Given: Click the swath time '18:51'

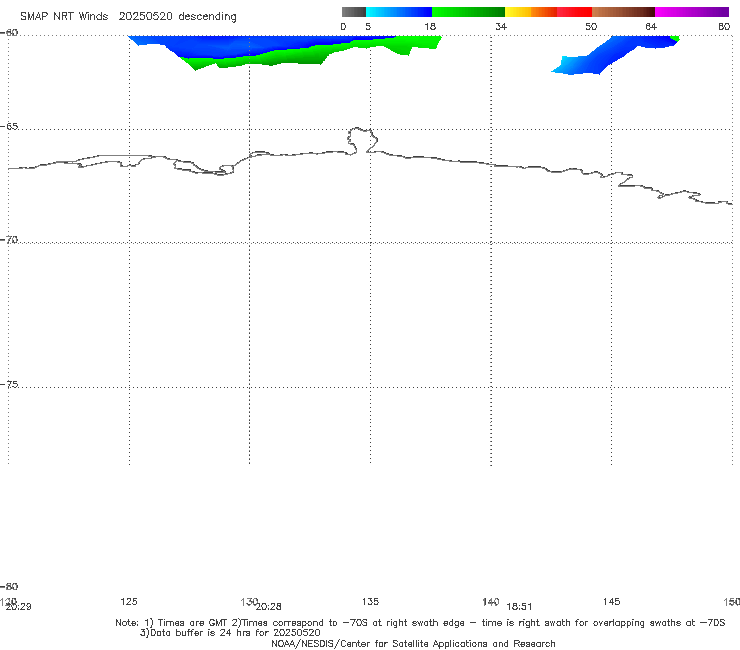Looking at the screenshot, I should 519,607.
